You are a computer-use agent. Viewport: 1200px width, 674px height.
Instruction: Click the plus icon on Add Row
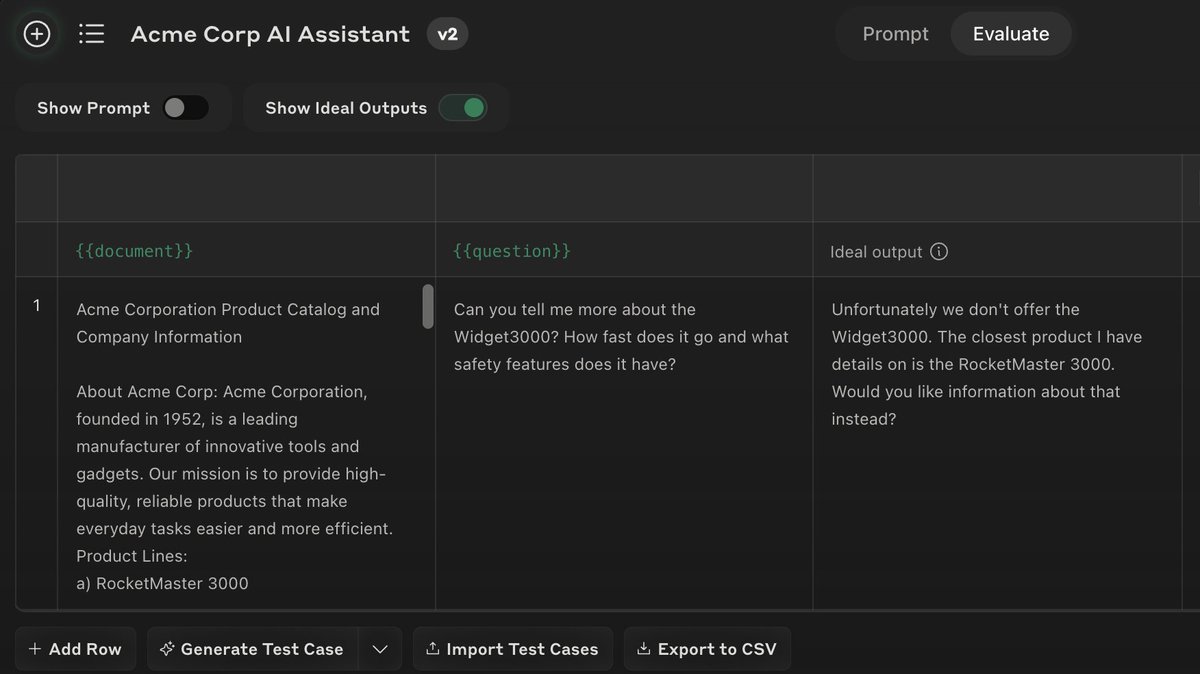tap(35, 649)
